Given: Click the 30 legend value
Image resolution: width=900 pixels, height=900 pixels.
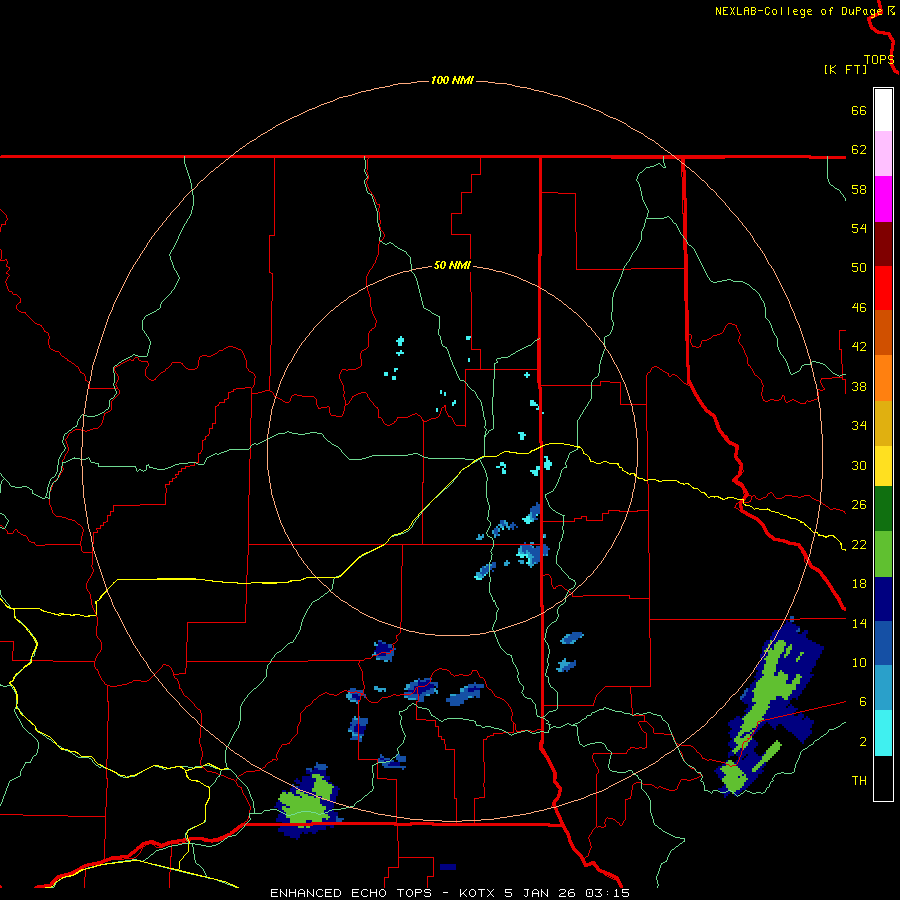Looking at the screenshot, I should [859, 465].
